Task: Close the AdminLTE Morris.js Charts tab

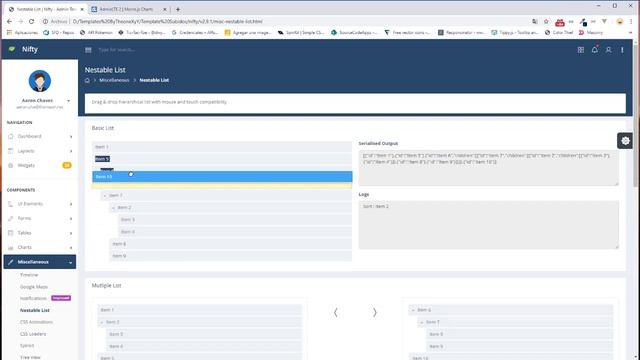Action: click(x=165, y=9)
